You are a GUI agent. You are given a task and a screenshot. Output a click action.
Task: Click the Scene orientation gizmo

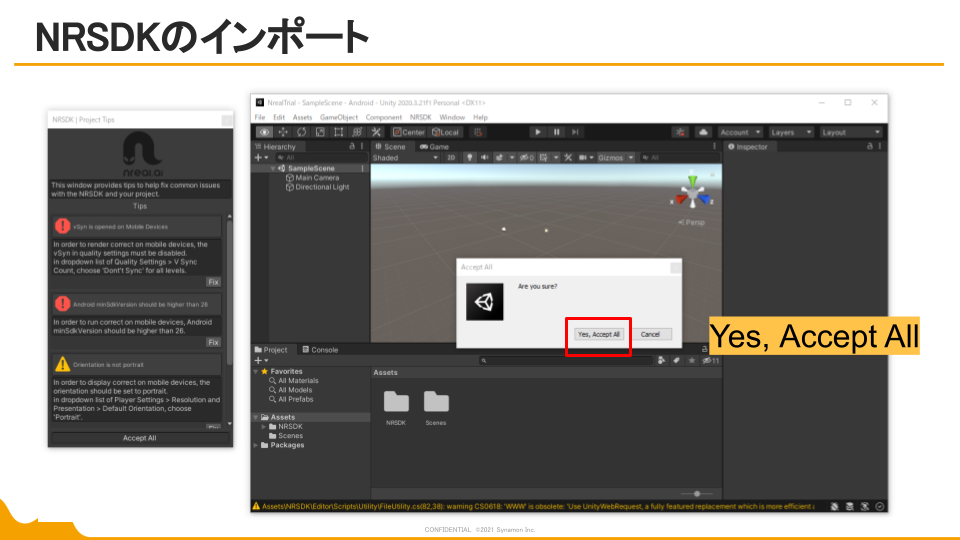pyautogui.click(x=692, y=193)
